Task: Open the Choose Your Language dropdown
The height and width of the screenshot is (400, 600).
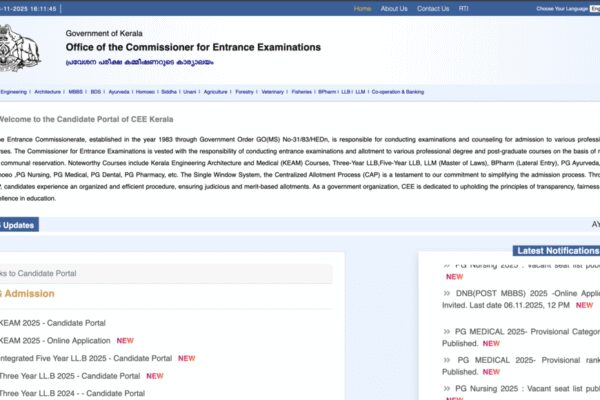Action: 595,8
